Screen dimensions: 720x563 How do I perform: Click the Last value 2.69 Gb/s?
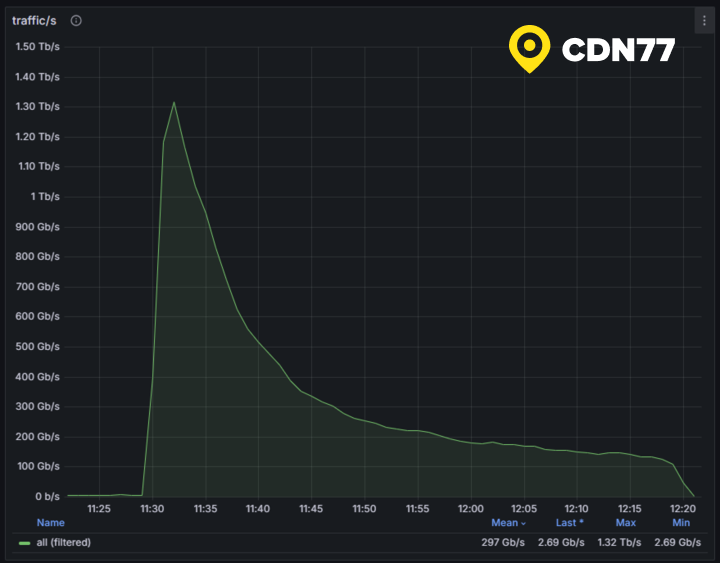point(561,542)
